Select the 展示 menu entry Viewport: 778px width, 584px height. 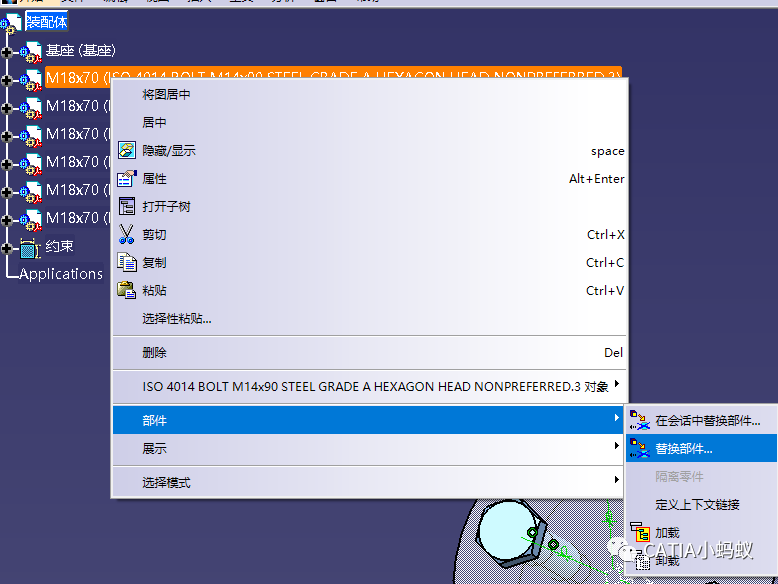(x=370, y=449)
